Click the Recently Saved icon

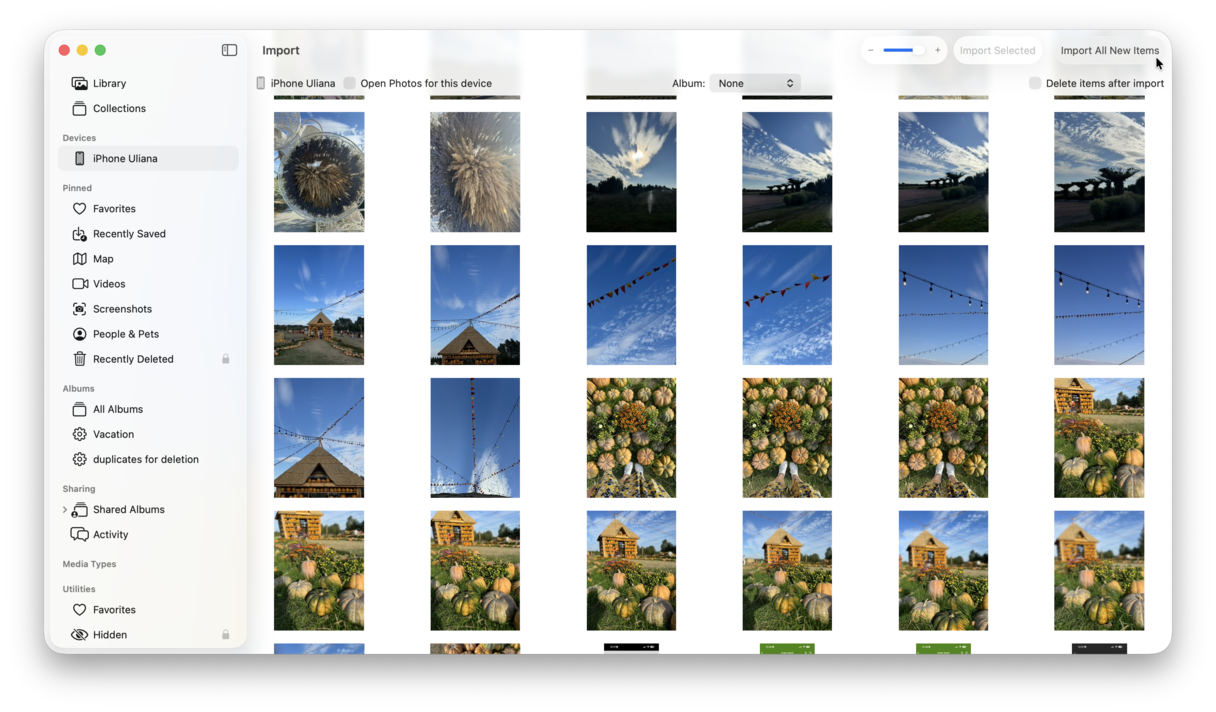coord(79,233)
